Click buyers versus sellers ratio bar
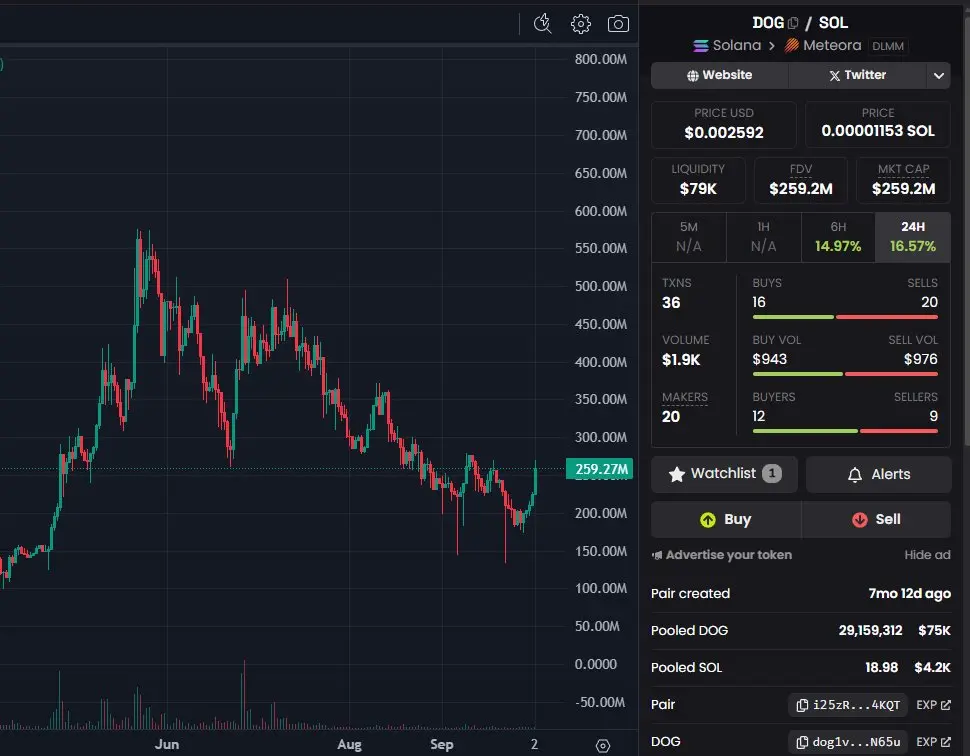Screen dimensions: 970x756 coord(845,431)
